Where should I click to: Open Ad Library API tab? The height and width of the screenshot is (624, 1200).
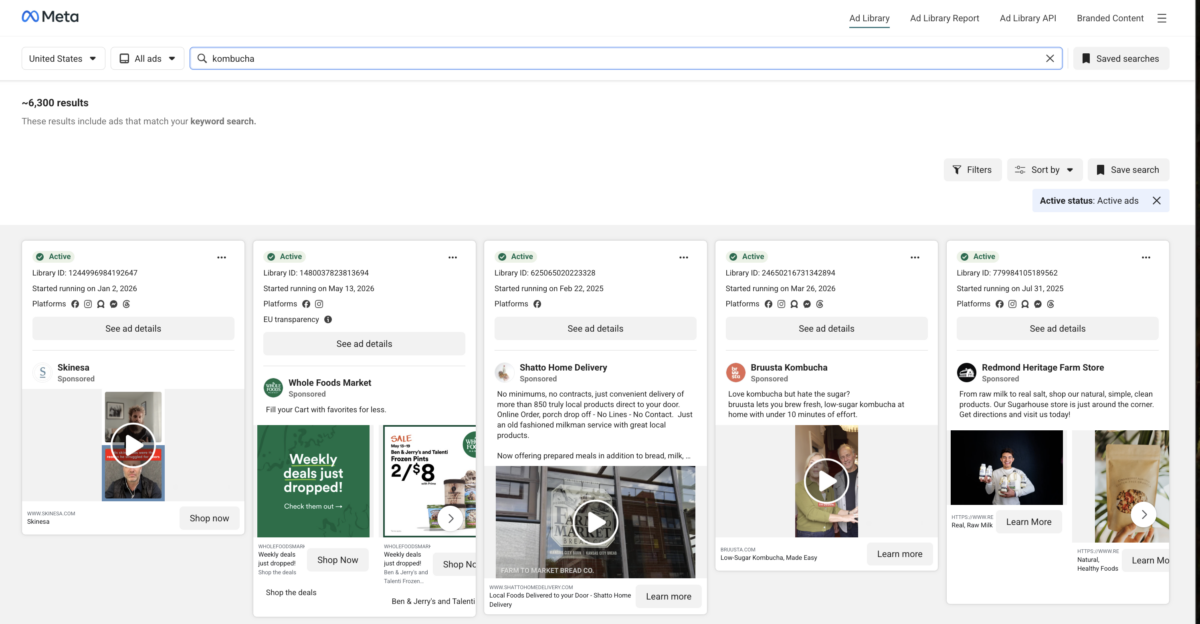[1028, 18]
